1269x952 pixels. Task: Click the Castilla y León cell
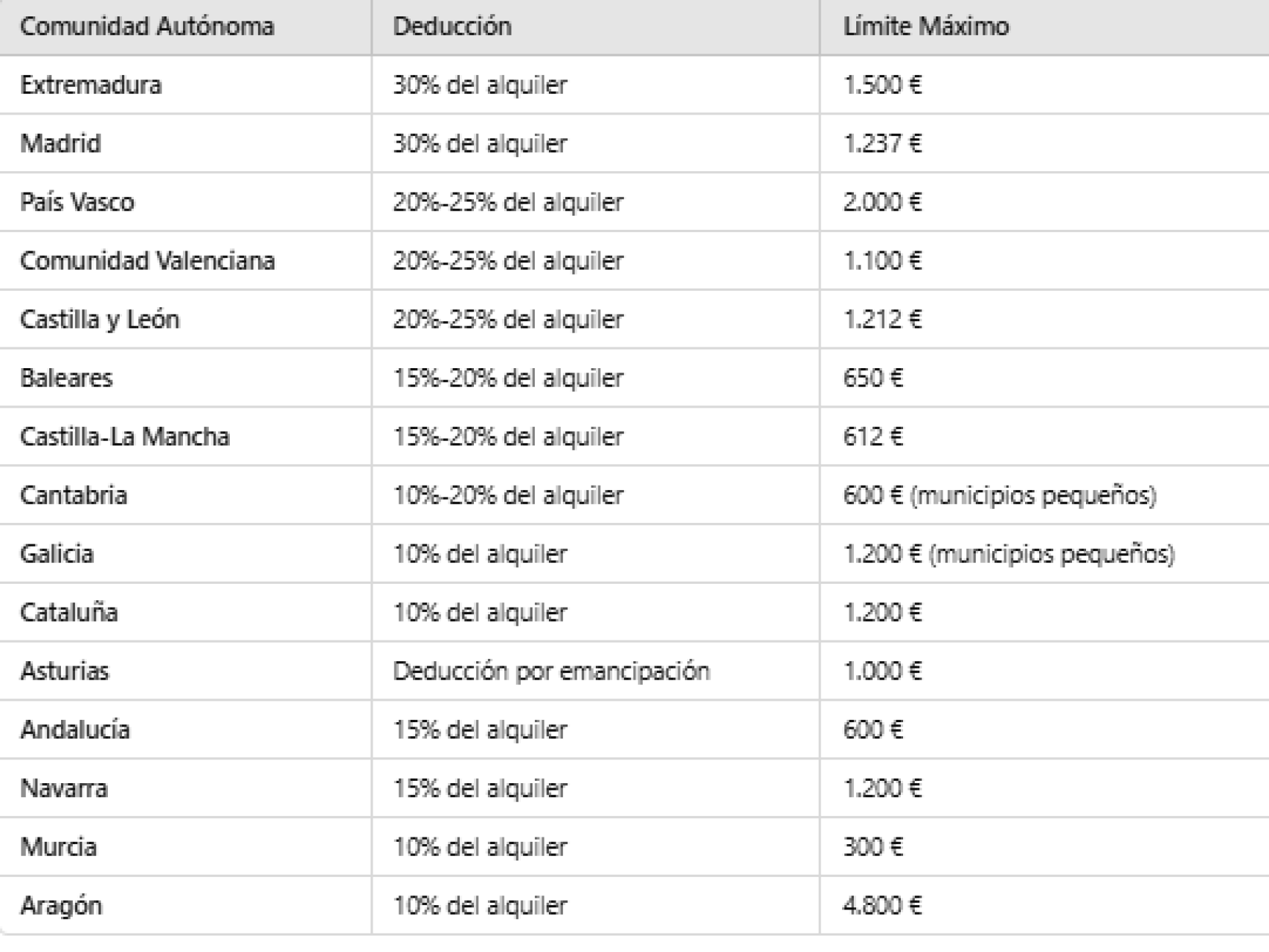coord(100,319)
